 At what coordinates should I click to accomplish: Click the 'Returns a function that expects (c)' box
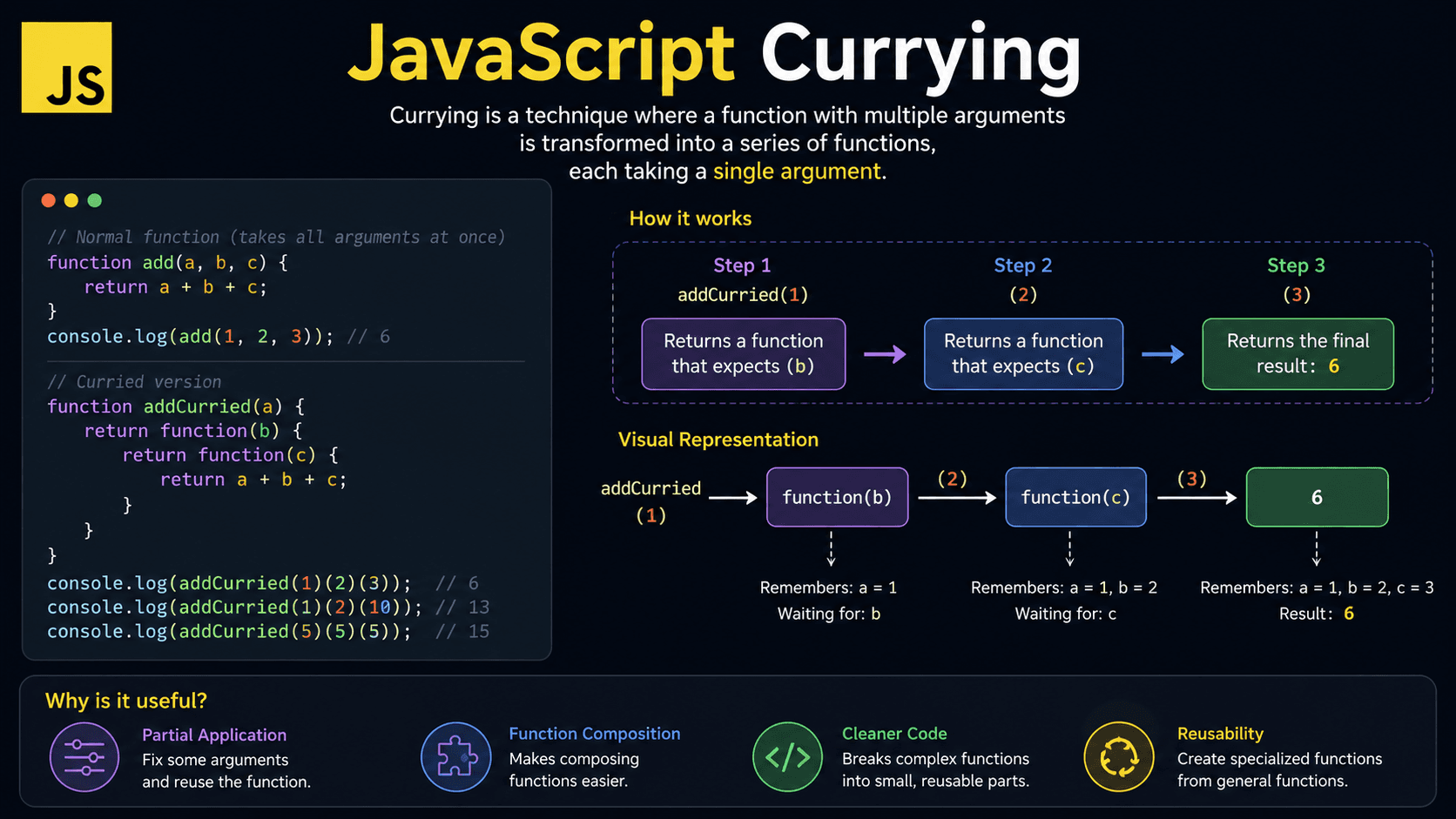click(x=1023, y=353)
